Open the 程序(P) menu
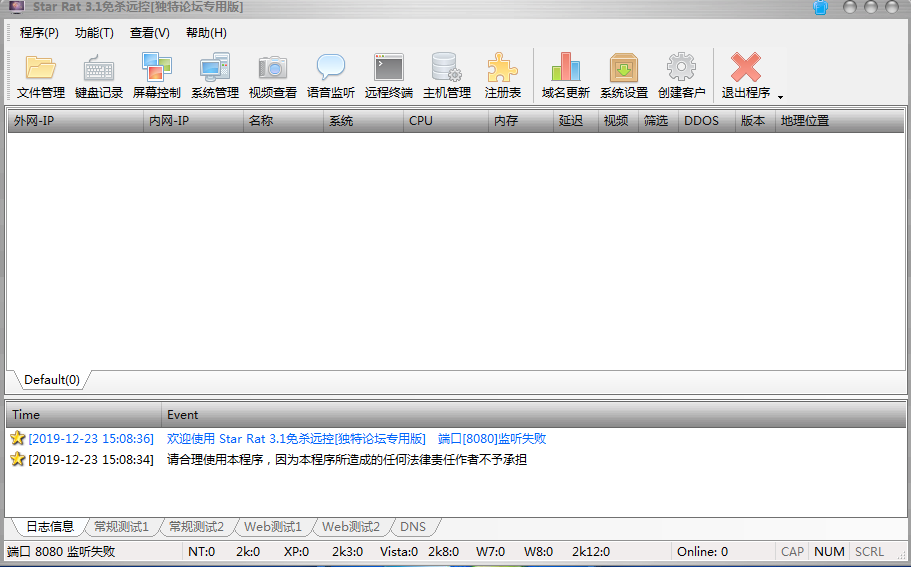911x567 pixels. click(39, 33)
